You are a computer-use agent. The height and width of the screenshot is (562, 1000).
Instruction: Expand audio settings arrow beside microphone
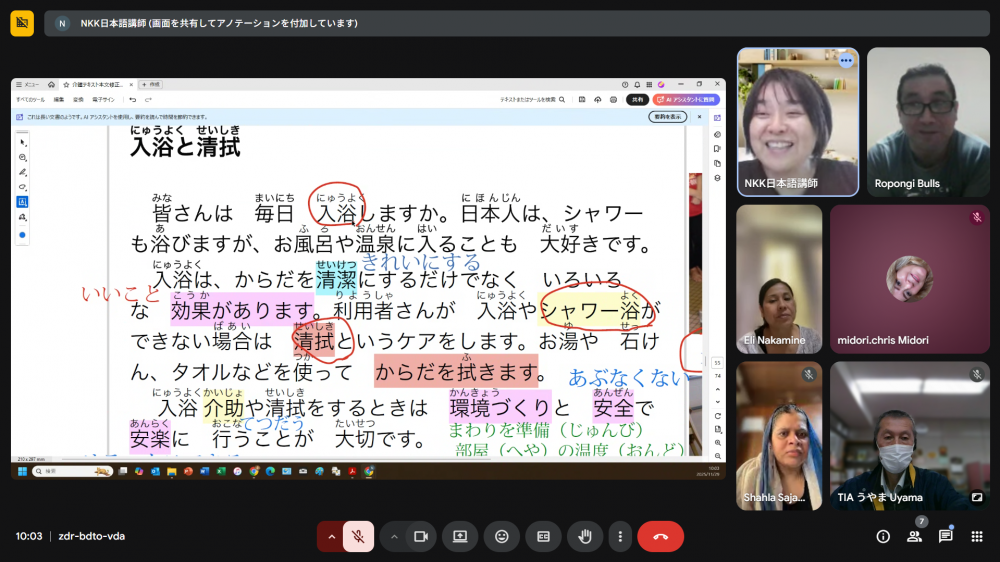click(x=331, y=537)
